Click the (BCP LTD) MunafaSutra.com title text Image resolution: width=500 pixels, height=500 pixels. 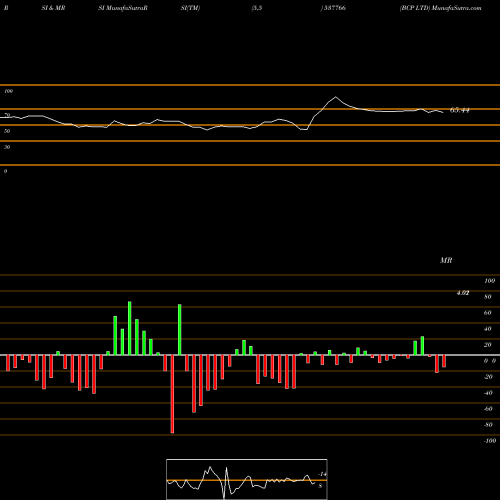[440, 8]
